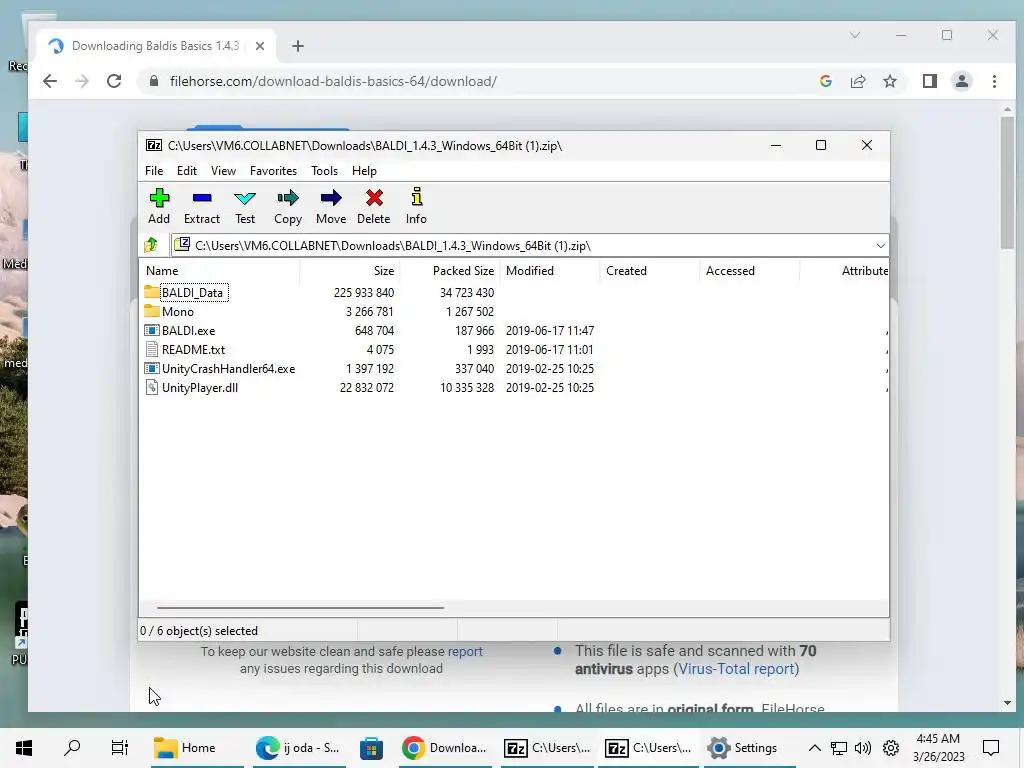Open Windows Start menu
This screenshot has width=1024, height=768.
[24, 748]
